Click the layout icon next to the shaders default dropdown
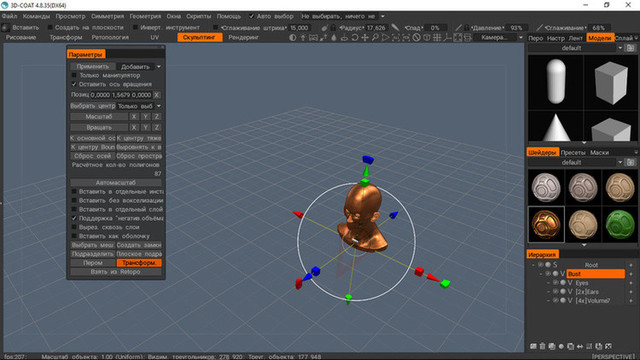Image resolution: width=640 pixels, height=360 pixels. pyautogui.click(x=630, y=162)
